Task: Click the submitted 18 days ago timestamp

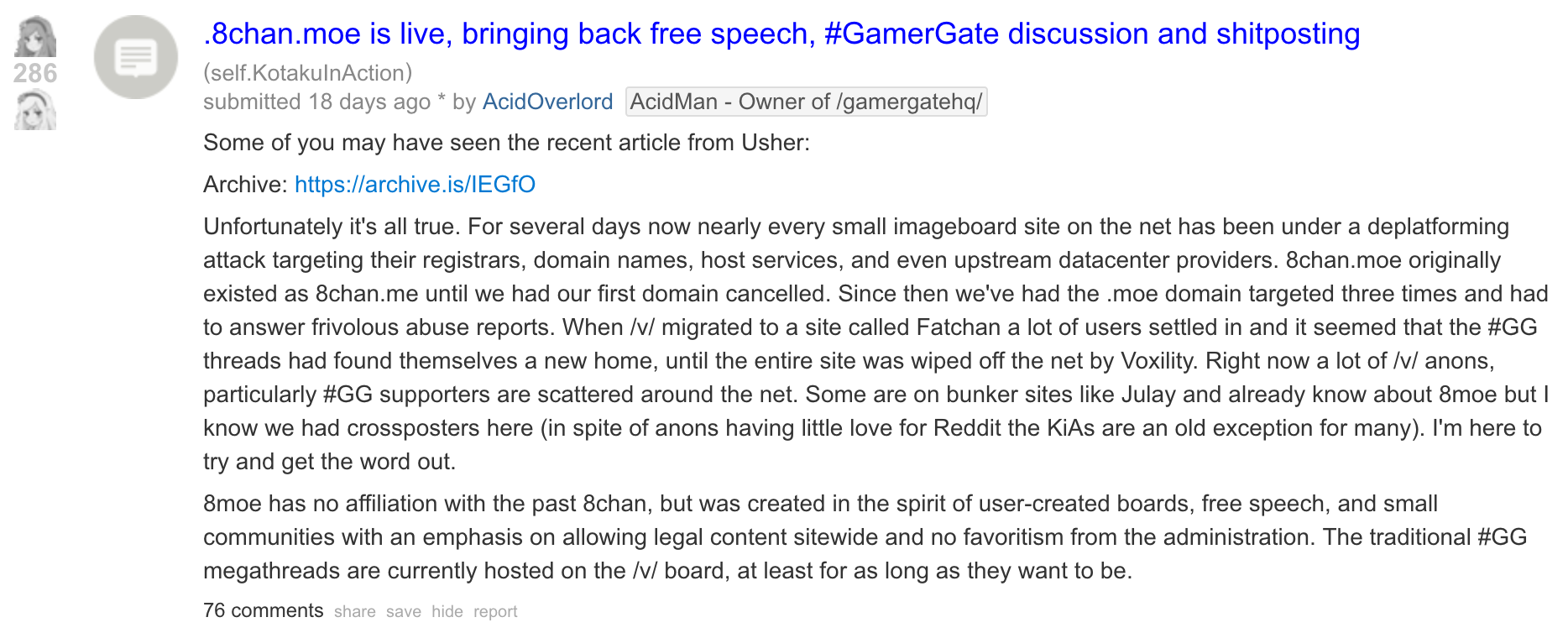Action: tap(316, 102)
